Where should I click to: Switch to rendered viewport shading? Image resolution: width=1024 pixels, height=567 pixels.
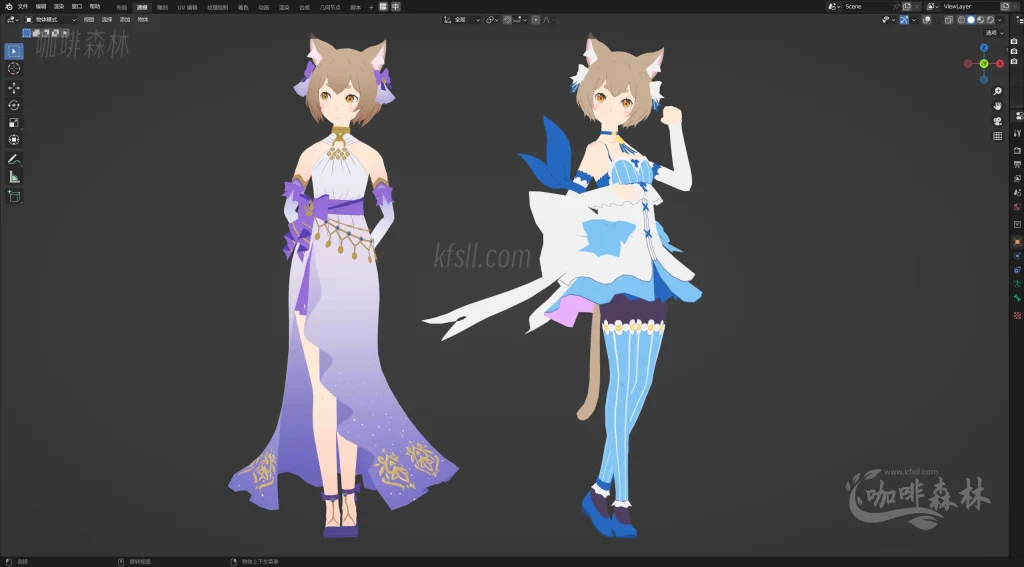tap(991, 20)
